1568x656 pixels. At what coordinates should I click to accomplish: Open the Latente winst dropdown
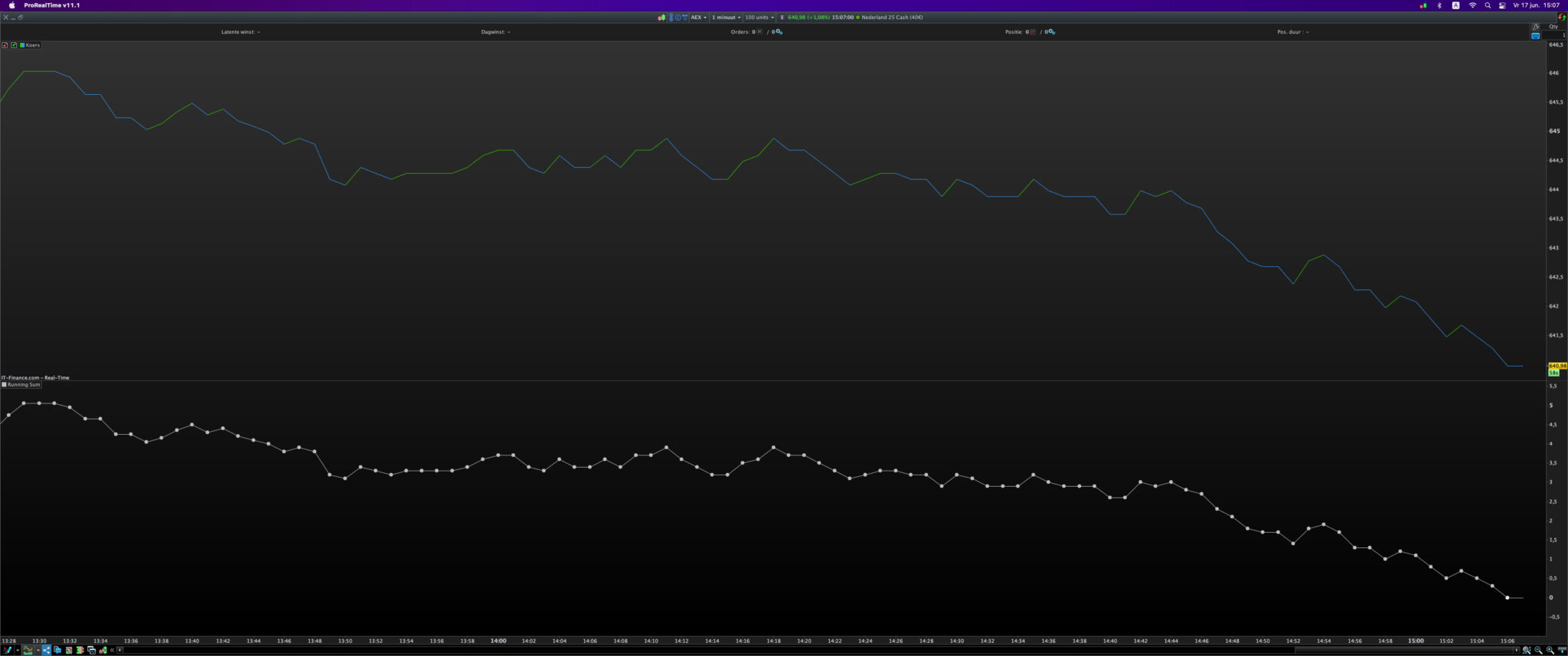click(240, 32)
